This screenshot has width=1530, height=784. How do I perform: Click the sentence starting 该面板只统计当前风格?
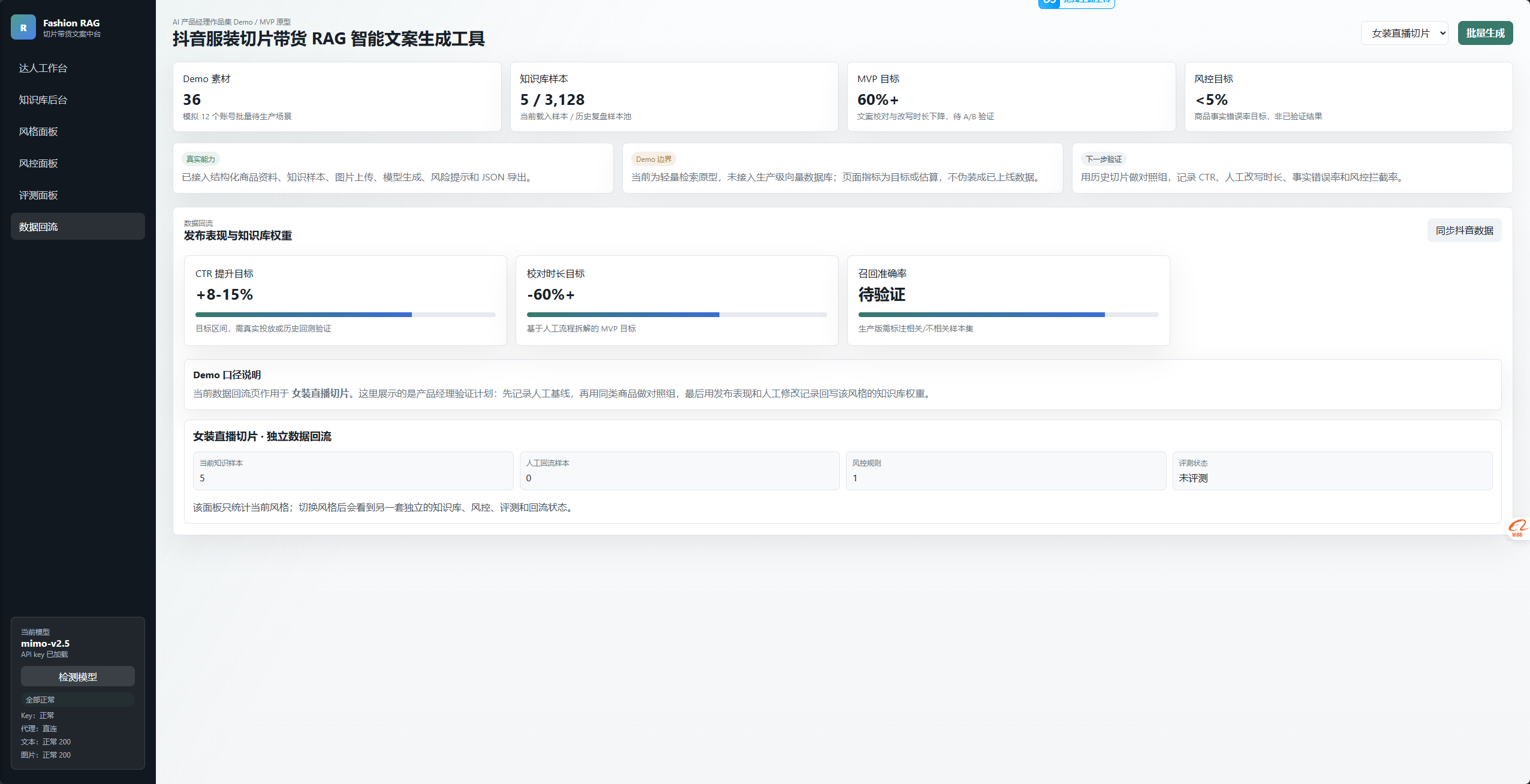384,508
